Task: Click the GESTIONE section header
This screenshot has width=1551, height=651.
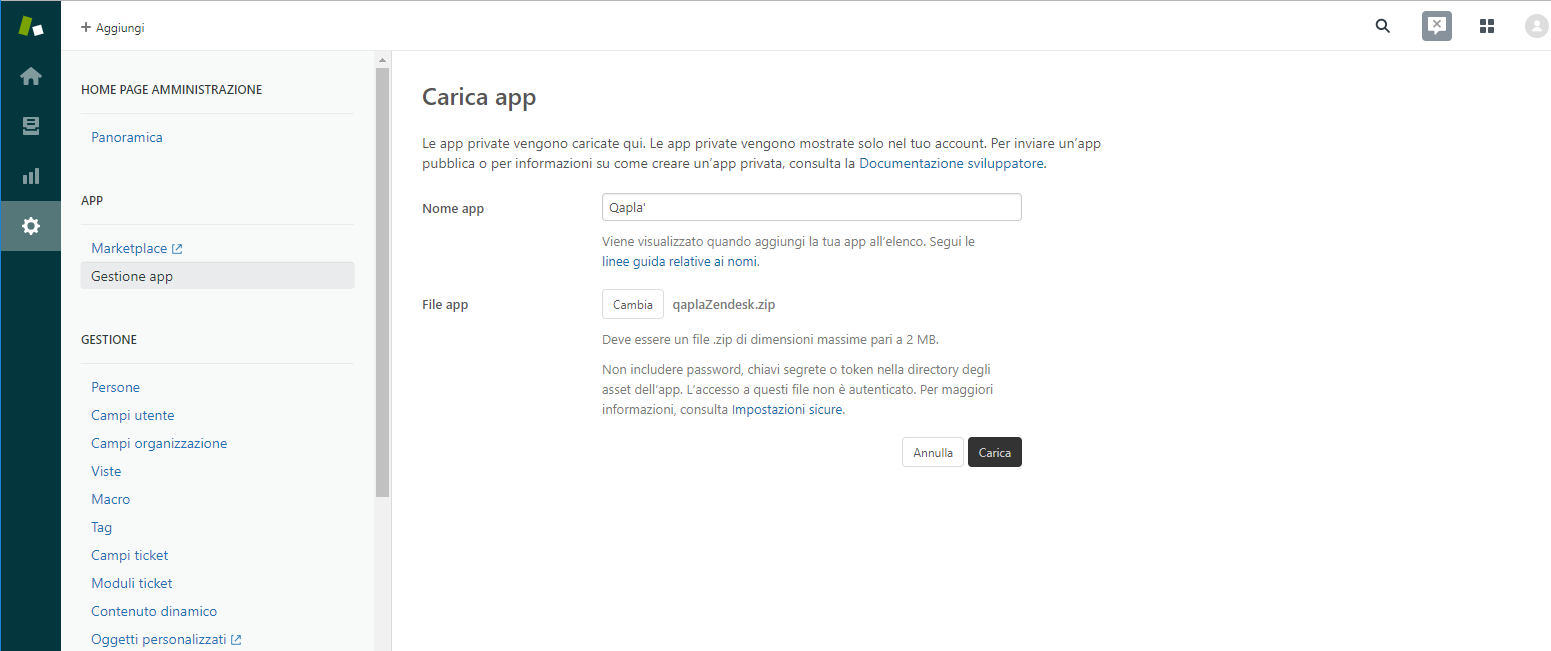Action: 109,340
